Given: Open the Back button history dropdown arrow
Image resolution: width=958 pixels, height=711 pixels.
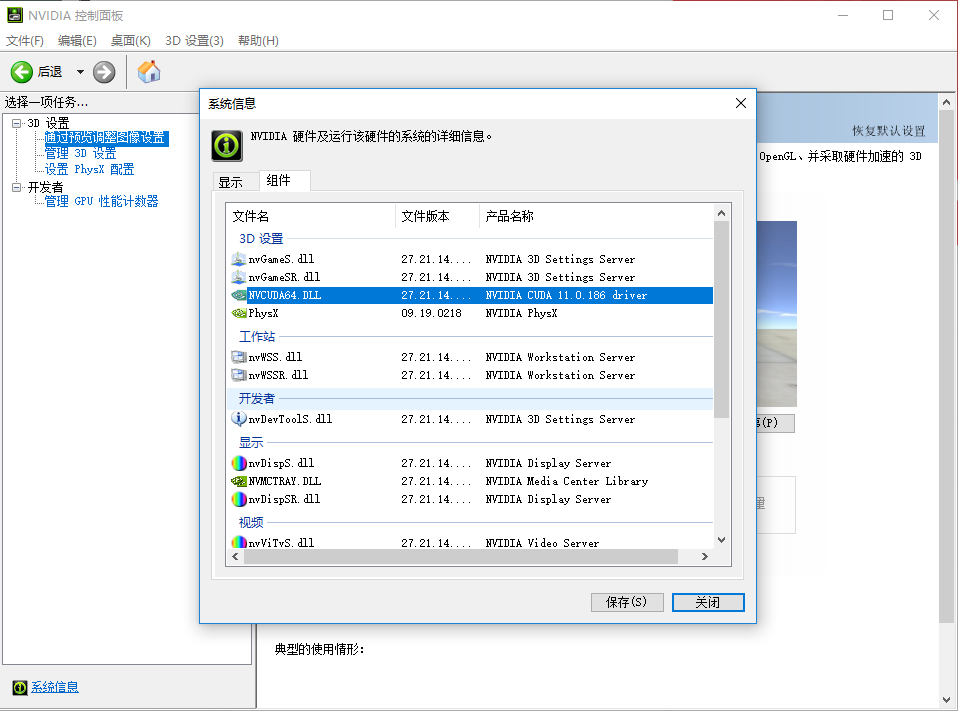Looking at the screenshot, I should pos(80,72).
